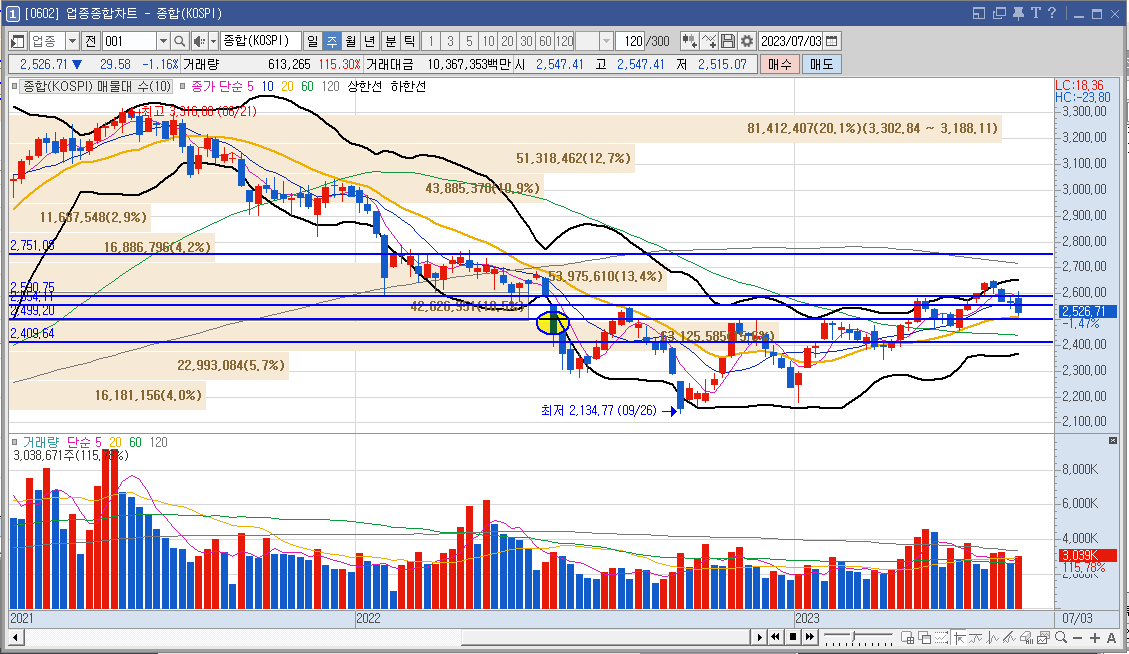The width and height of the screenshot is (1129, 654).
Task: Click the 001 code input field
Action: 130,41
